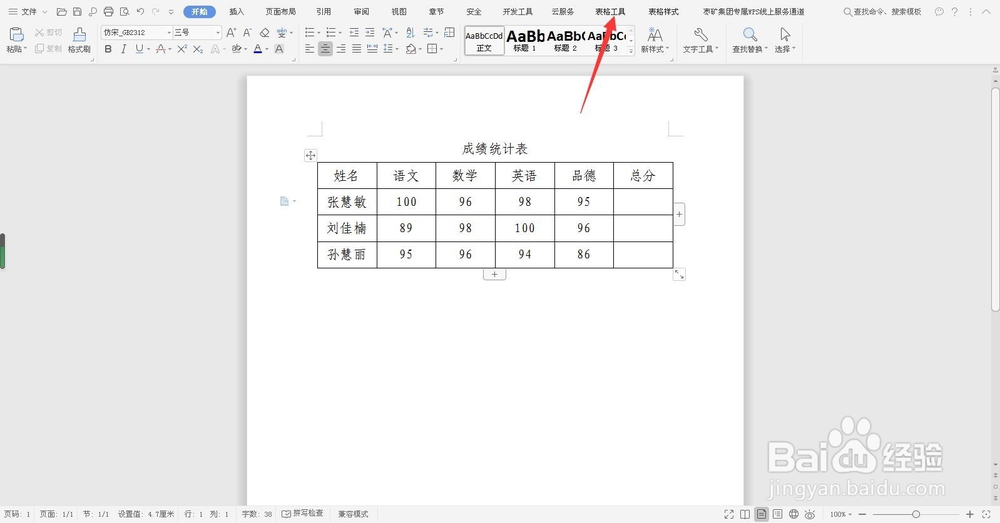
Task: Increase font size with the A+ icon
Action: tap(231, 32)
